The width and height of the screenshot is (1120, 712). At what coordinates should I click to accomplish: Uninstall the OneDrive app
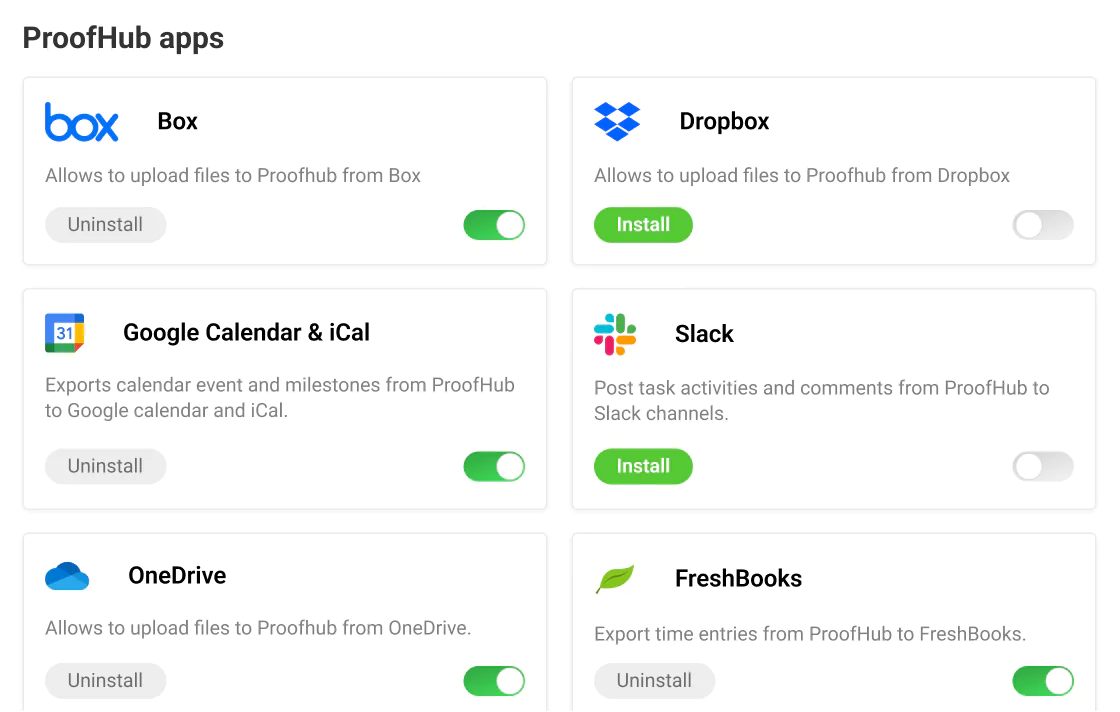(x=105, y=681)
